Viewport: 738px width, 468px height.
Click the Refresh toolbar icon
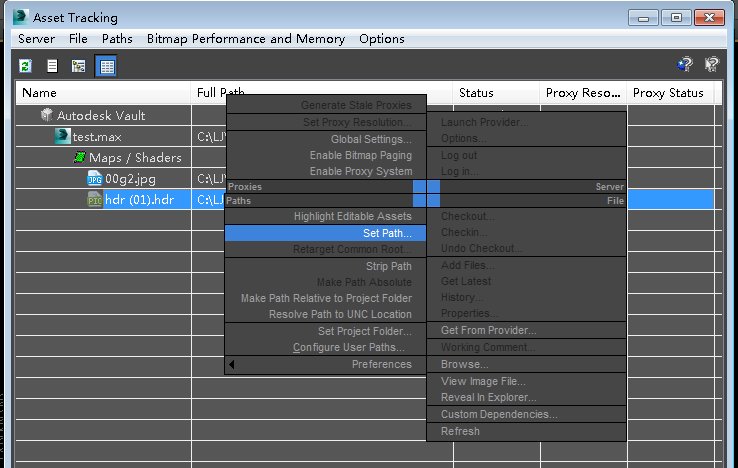[x=25, y=66]
